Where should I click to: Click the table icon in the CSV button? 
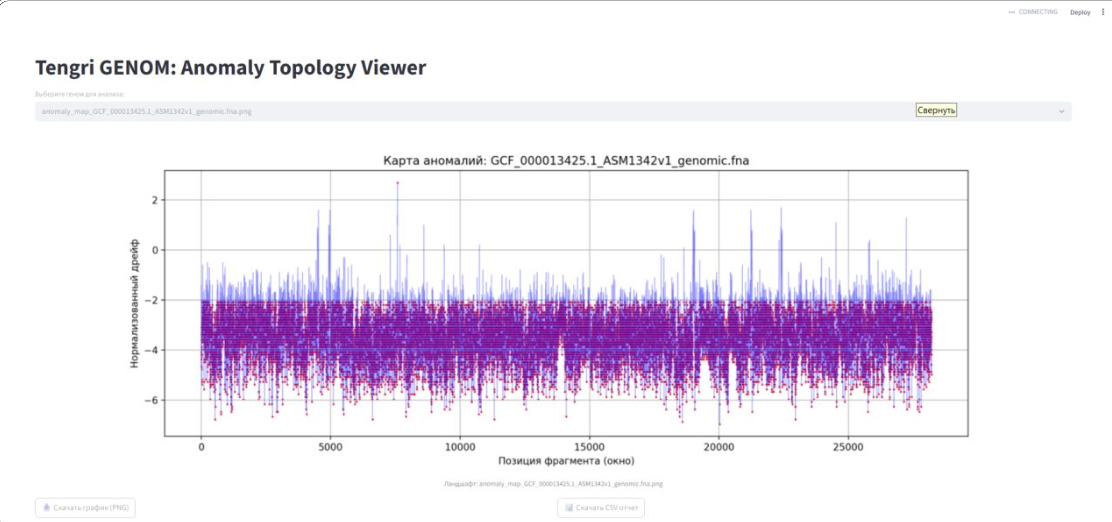569,508
